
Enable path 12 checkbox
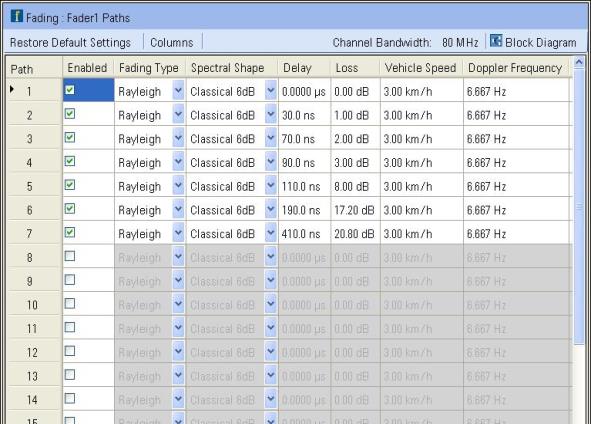coord(70,351)
